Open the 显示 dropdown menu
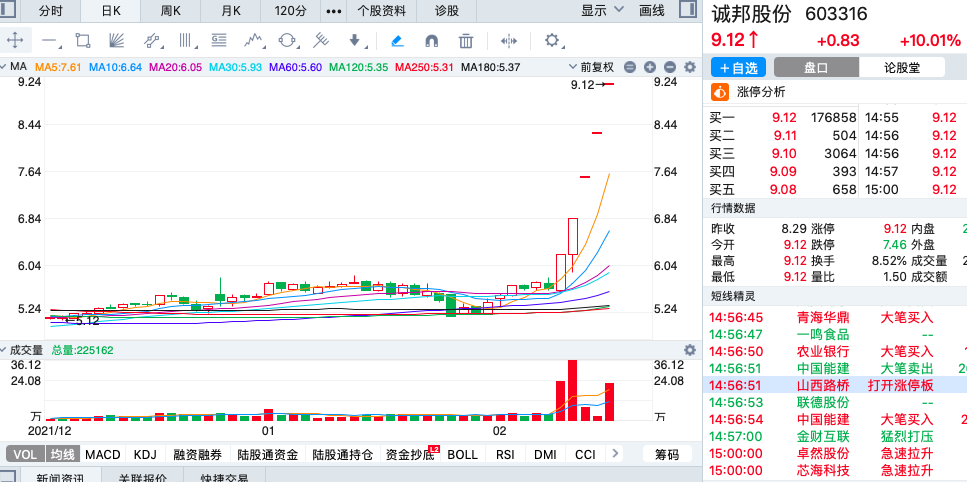967x482 pixels. 602,10
